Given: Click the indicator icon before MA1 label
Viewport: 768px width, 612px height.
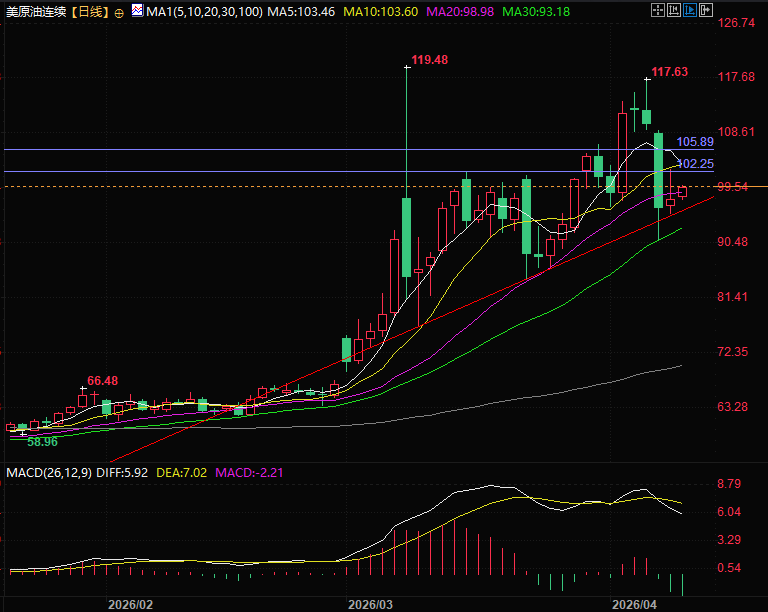Looking at the screenshot, I should (137, 13).
